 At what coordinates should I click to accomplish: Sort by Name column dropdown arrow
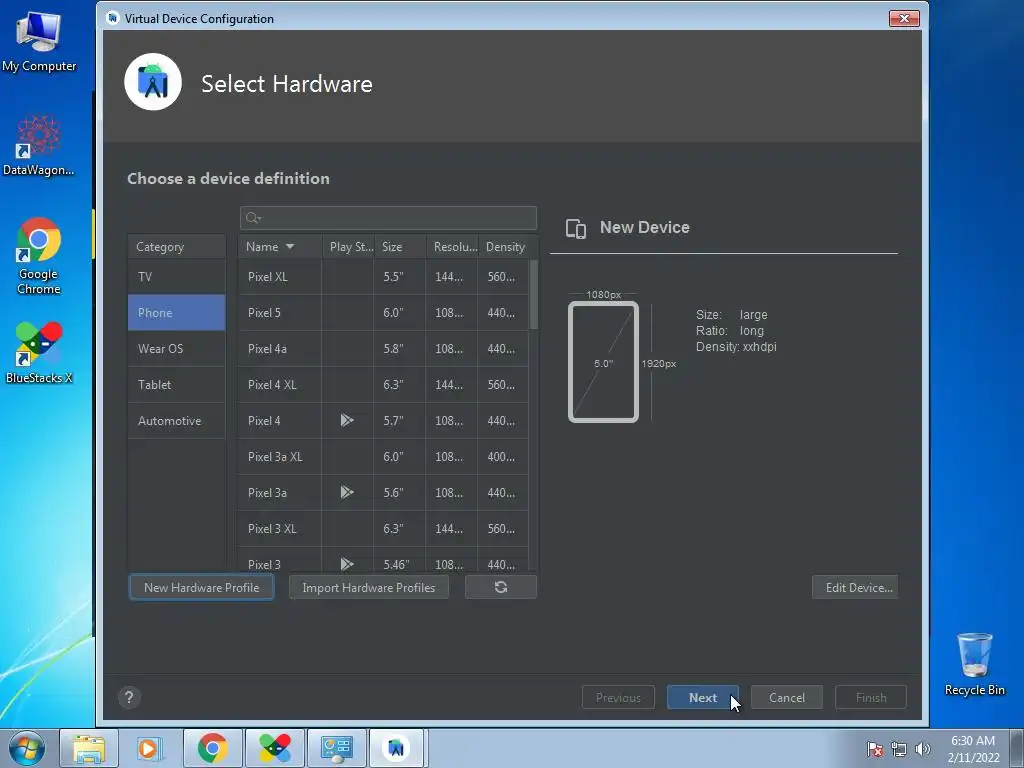290,246
